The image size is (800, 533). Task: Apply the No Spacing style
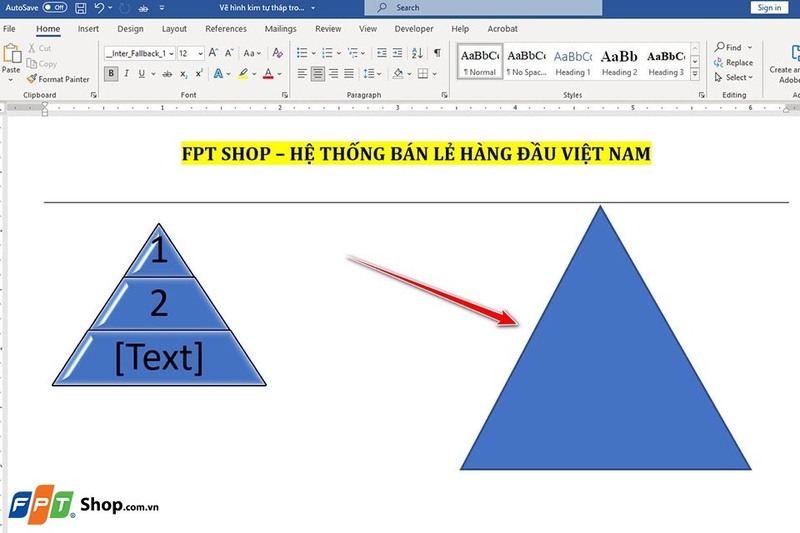(x=527, y=62)
